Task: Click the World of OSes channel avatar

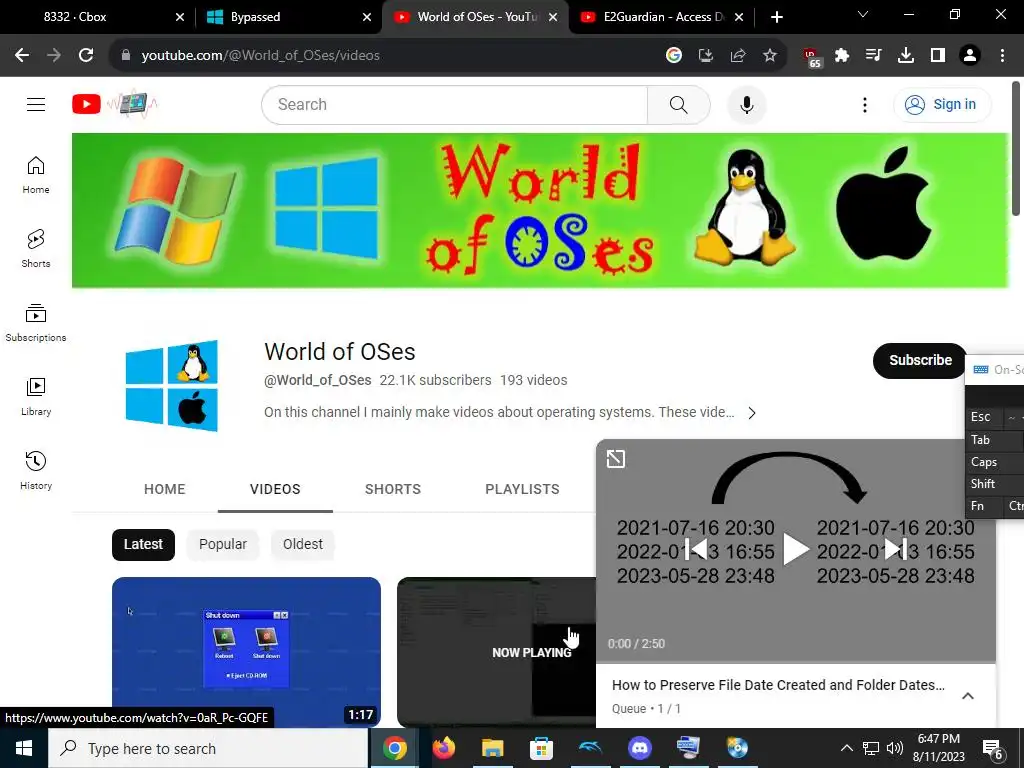Action: [172, 385]
